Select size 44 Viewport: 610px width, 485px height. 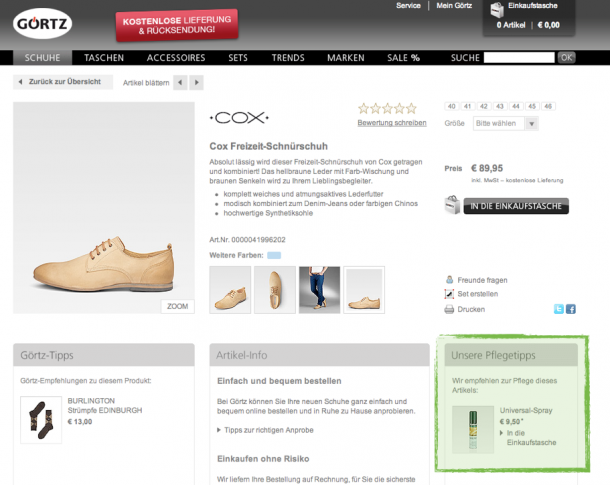[x=516, y=106]
